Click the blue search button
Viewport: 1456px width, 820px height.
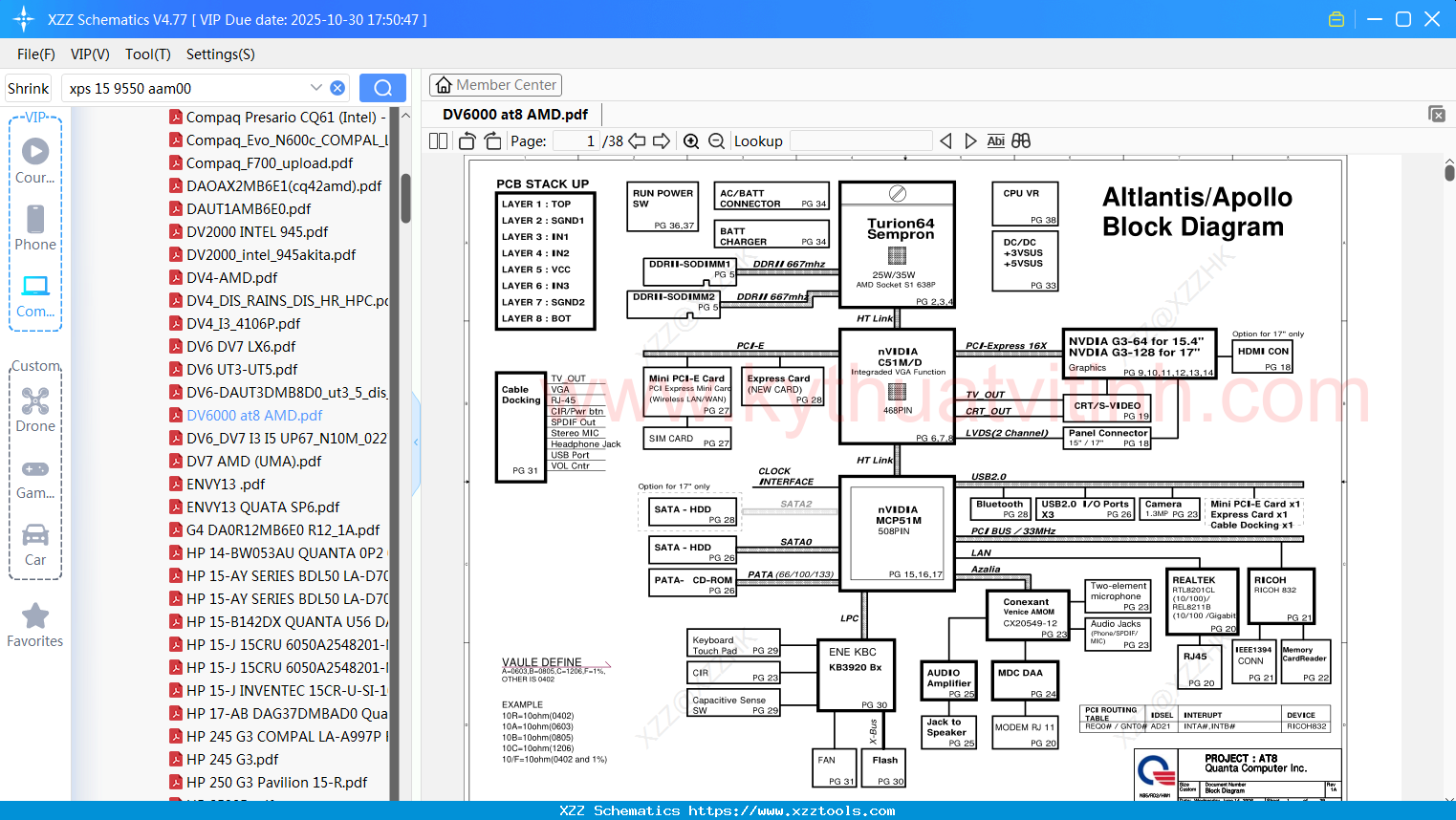click(382, 88)
